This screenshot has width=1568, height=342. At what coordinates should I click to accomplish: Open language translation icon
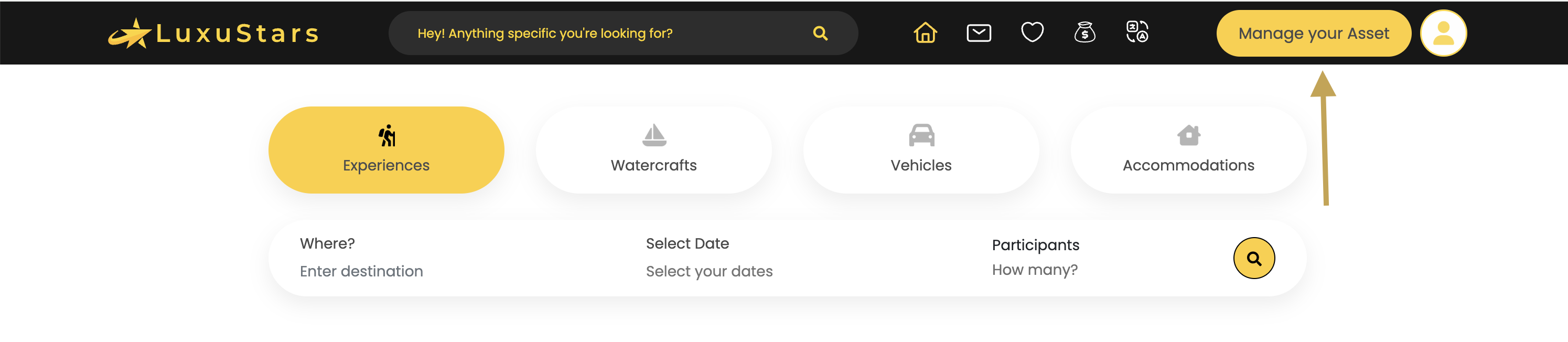(x=1136, y=31)
